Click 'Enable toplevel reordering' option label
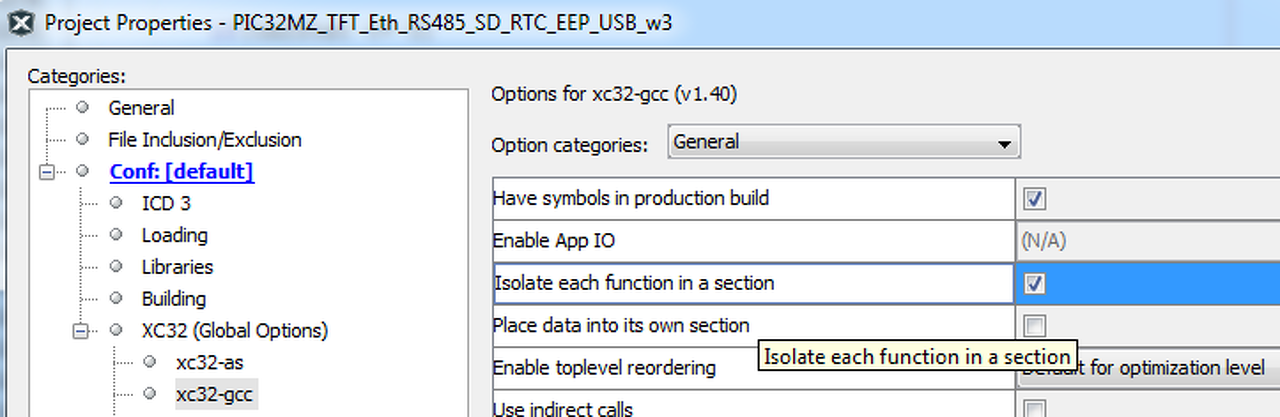This screenshot has width=1280, height=417. [x=604, y=368]
